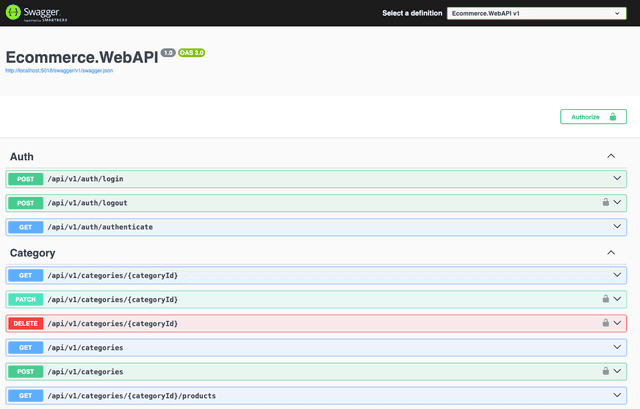Click lock icon on DELETE categories row
The width and height of the screenshot is (640, 409).
pos(605,323)
